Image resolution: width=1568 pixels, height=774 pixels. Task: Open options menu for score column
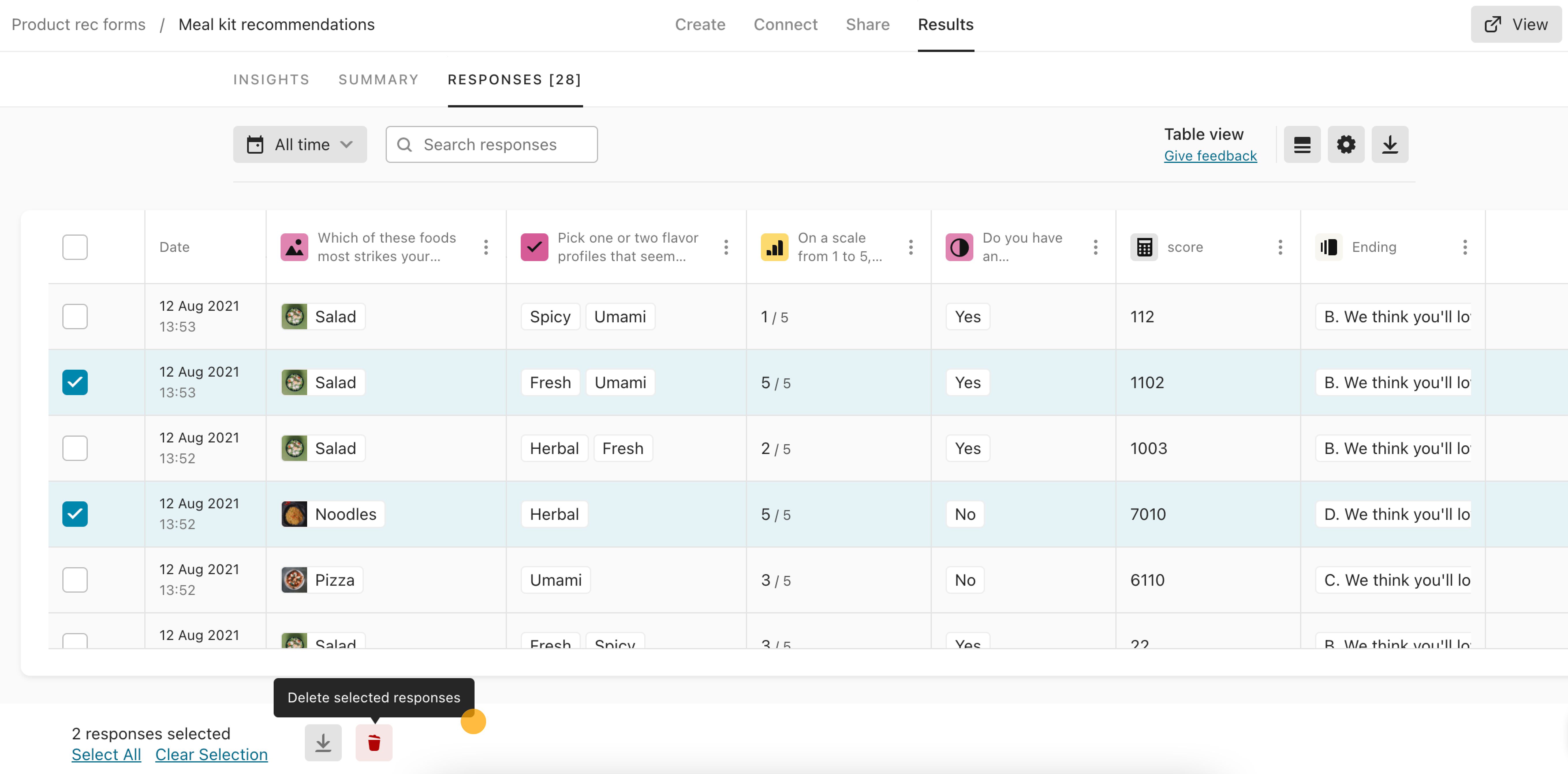pyautogui.click(x=1280, y=247)
